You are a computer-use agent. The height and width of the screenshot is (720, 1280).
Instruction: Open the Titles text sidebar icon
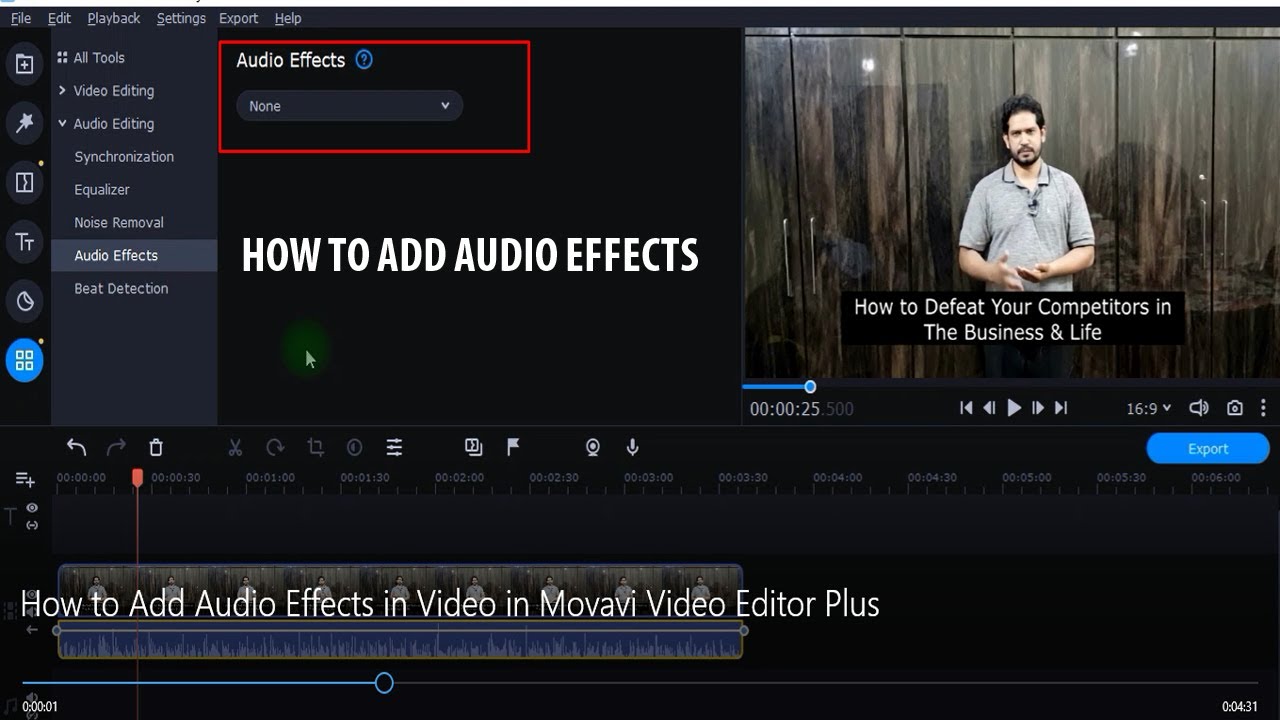tap(25, 241)
